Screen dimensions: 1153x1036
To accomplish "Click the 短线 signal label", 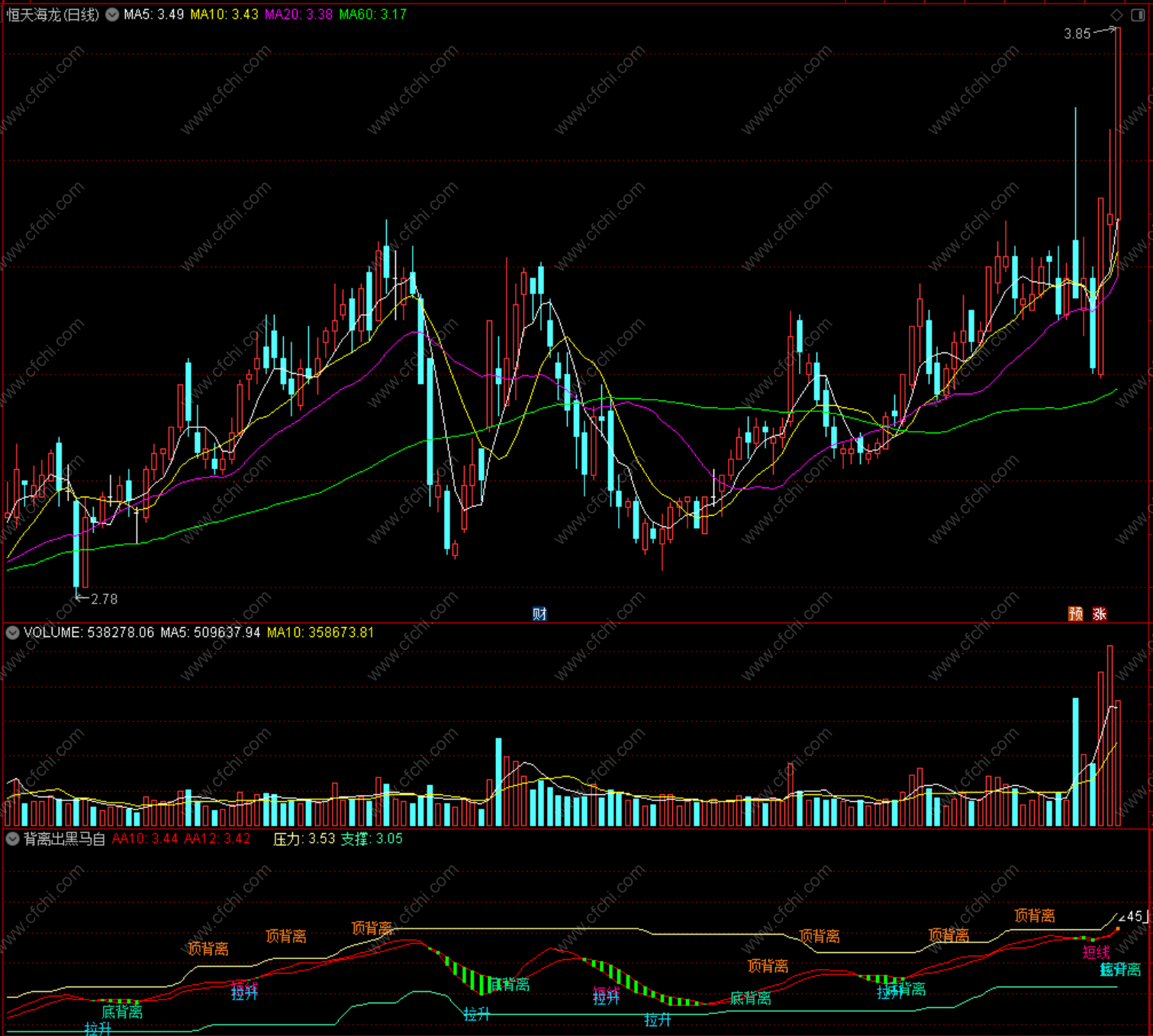I will click(x=1097, y=952).
